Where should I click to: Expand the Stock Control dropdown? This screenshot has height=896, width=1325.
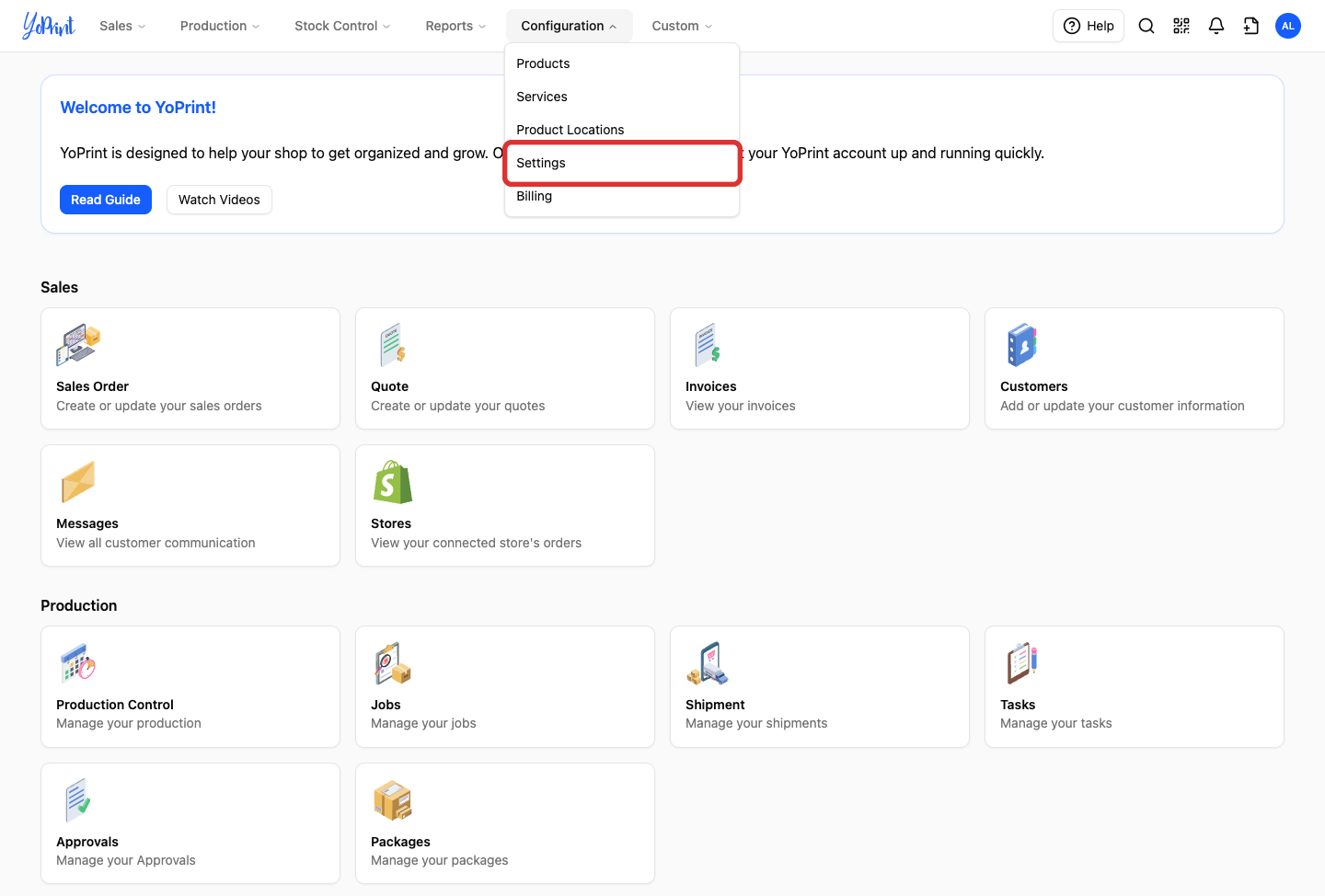point(342,26)
